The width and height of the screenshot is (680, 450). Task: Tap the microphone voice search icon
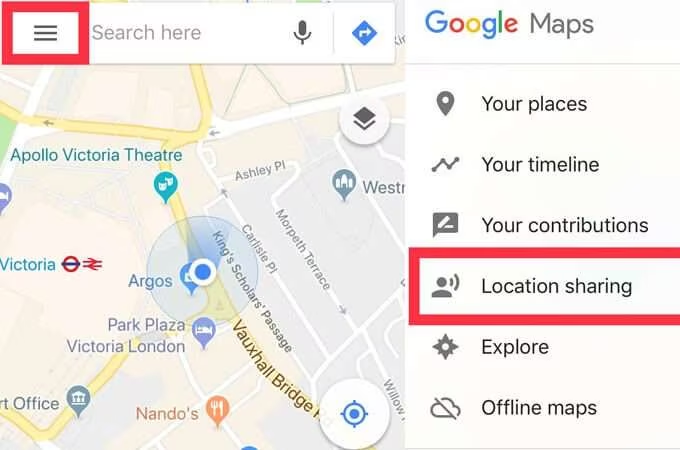pyautogui.click(x=302, y=33)
